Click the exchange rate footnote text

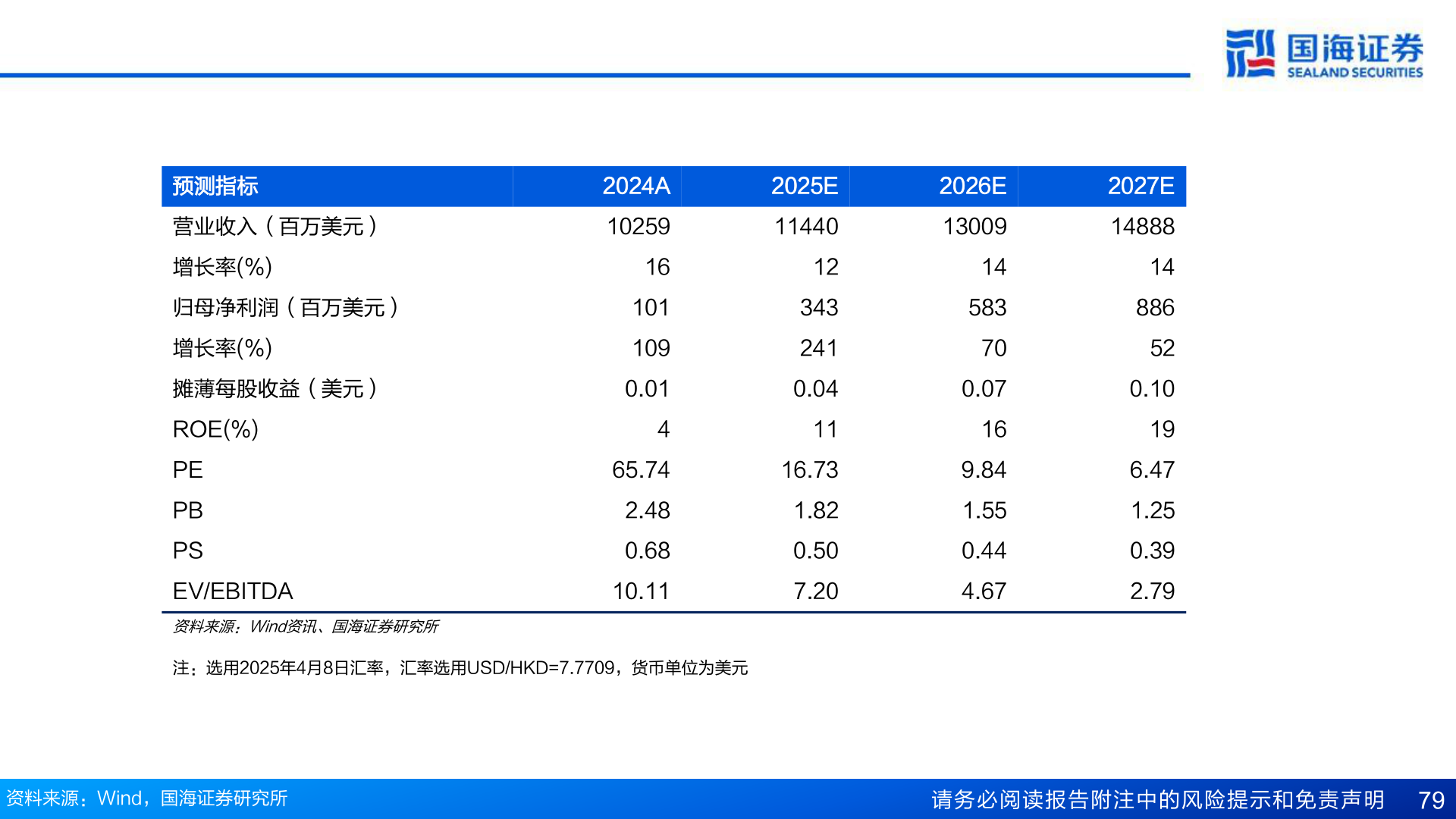[460, 667]
